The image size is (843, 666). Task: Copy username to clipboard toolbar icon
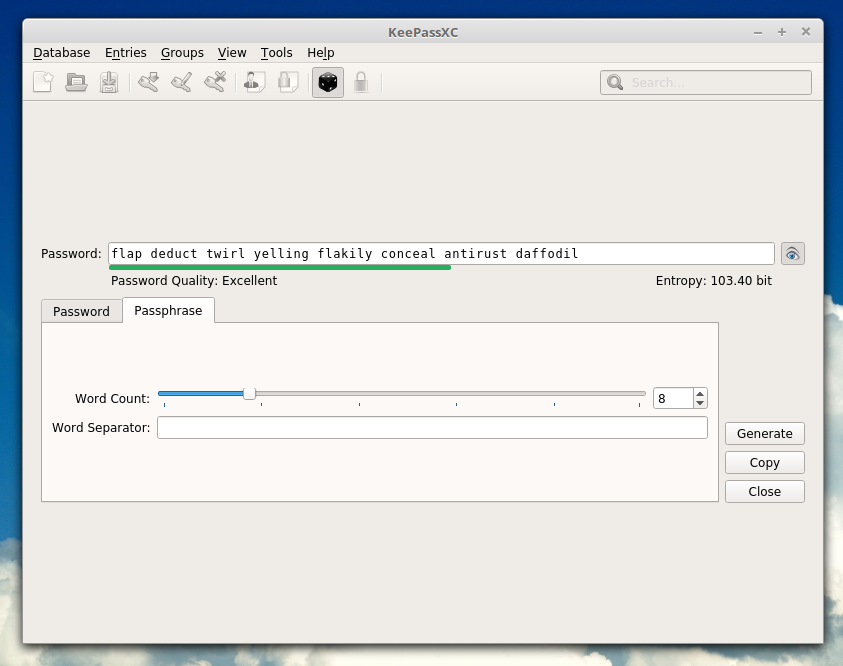[254, 82]
